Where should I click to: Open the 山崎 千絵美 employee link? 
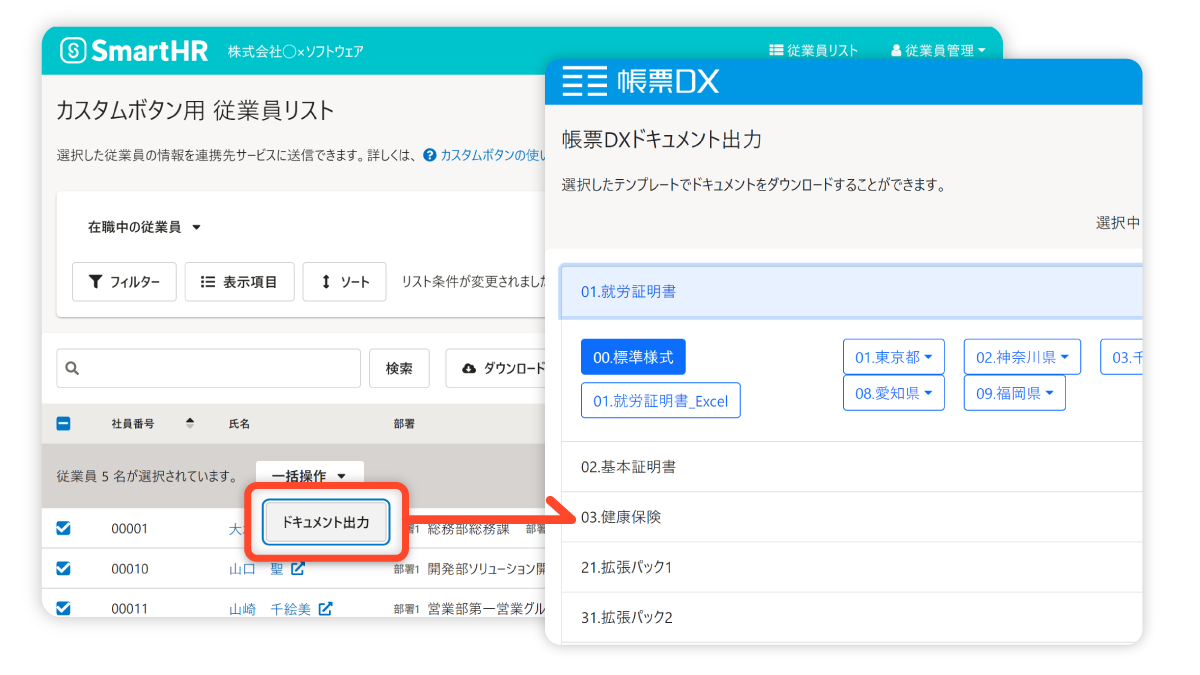click(270, 608)
